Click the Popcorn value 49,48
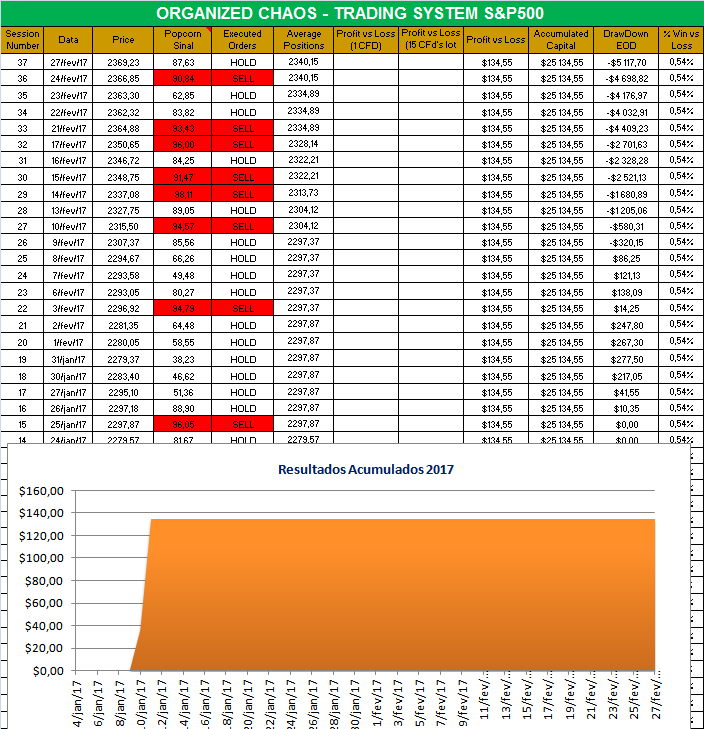This screenshot has height=729, width=704. tap(183, 276)
